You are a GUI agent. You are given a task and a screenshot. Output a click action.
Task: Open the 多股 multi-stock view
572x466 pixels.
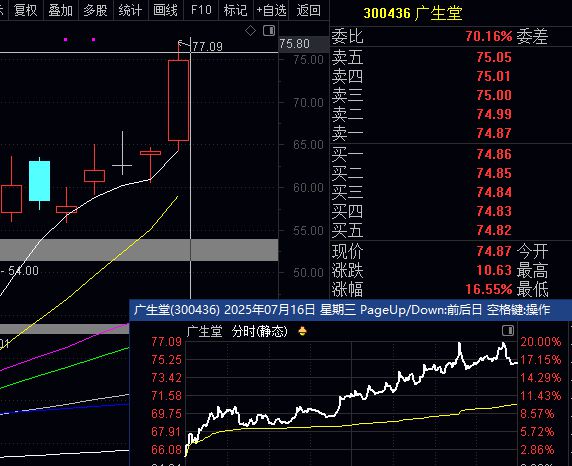tap(96, 10)
